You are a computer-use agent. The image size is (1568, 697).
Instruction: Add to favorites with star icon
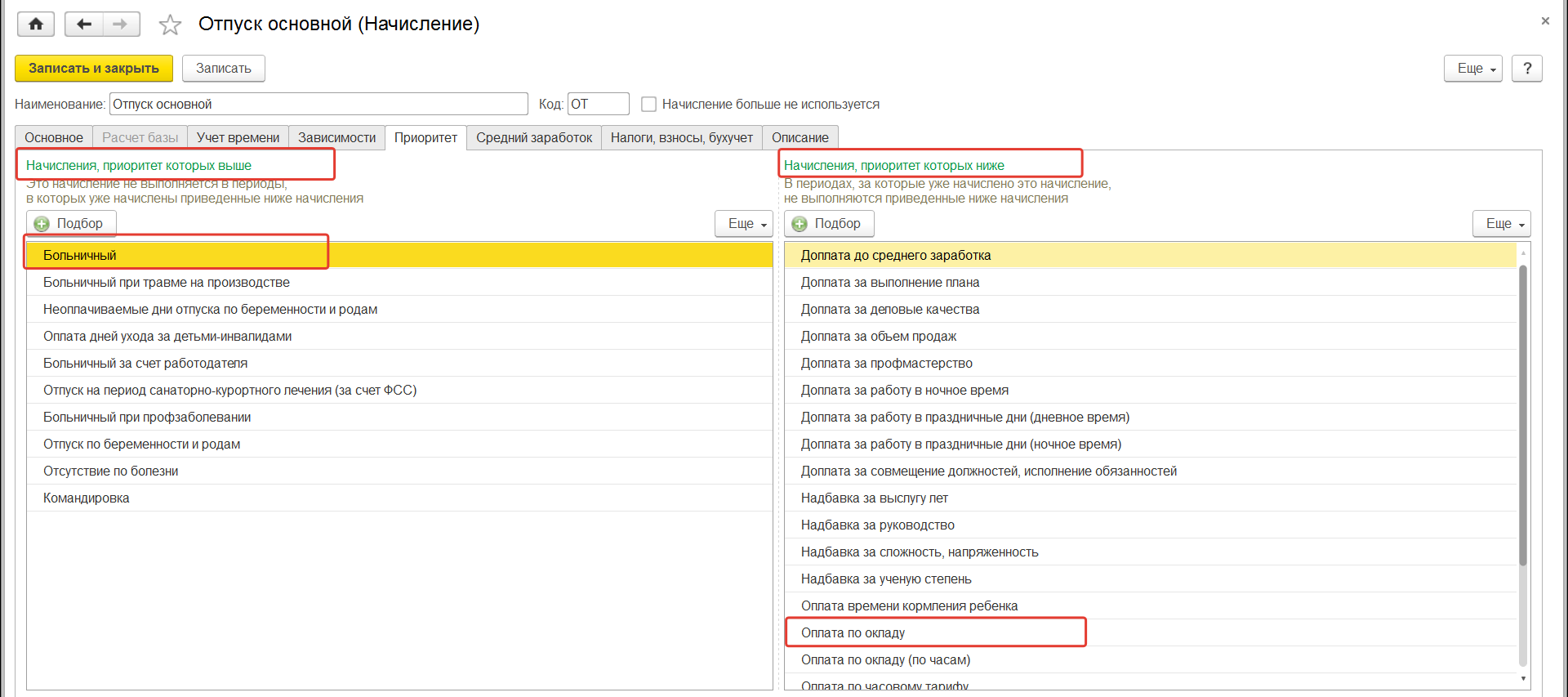(x=170, y=25)
